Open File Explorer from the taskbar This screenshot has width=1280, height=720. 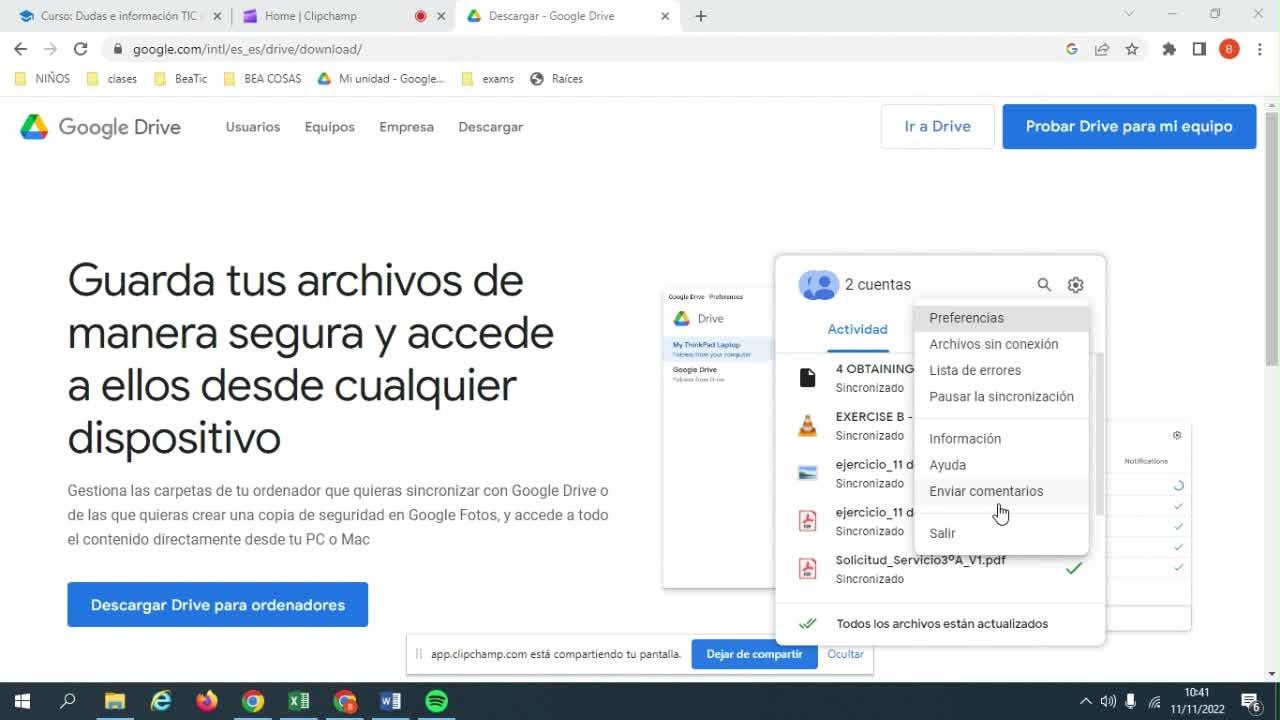pyautogui.click(x=115, y=701)
